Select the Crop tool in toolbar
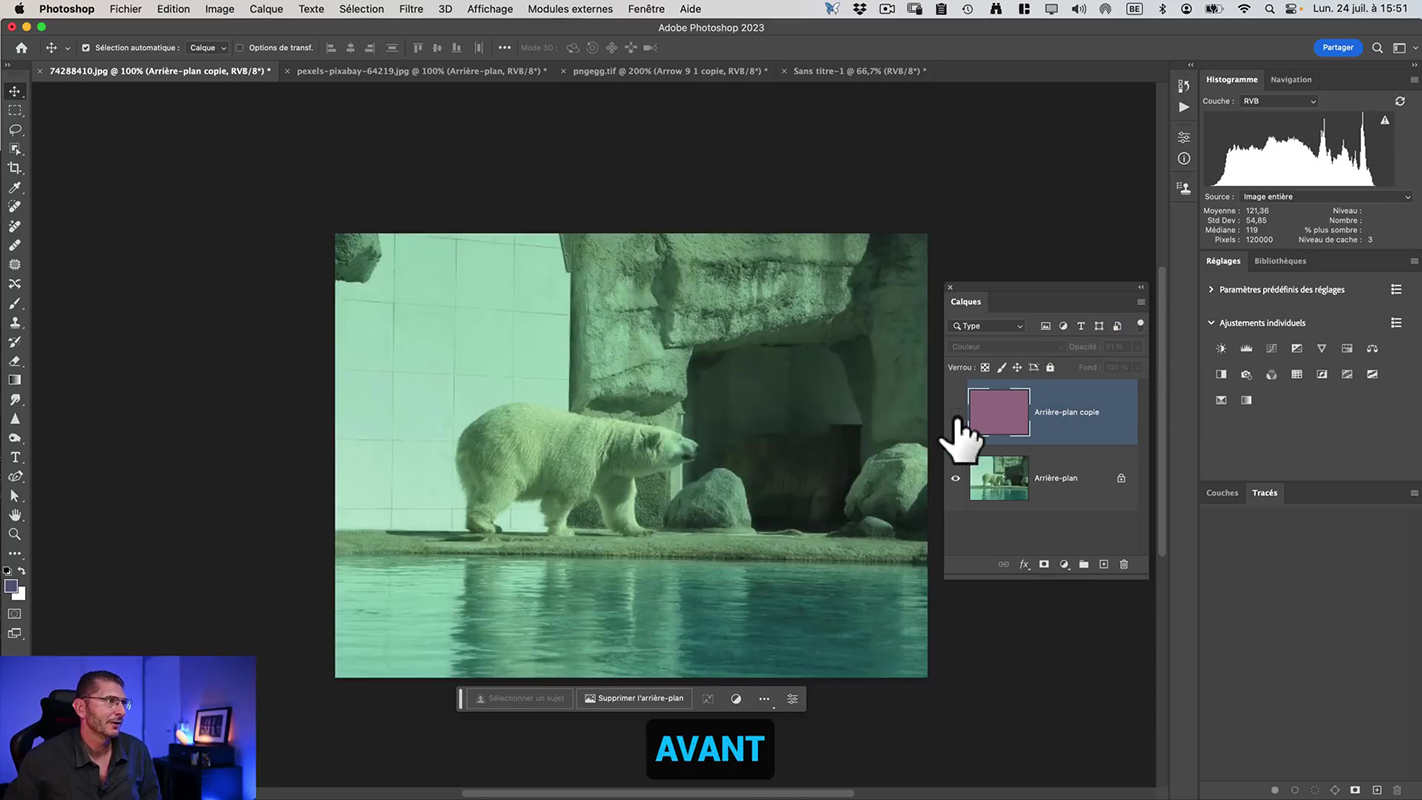The width and height of the screenshot is (1422, 800). [x=15, y=168]
